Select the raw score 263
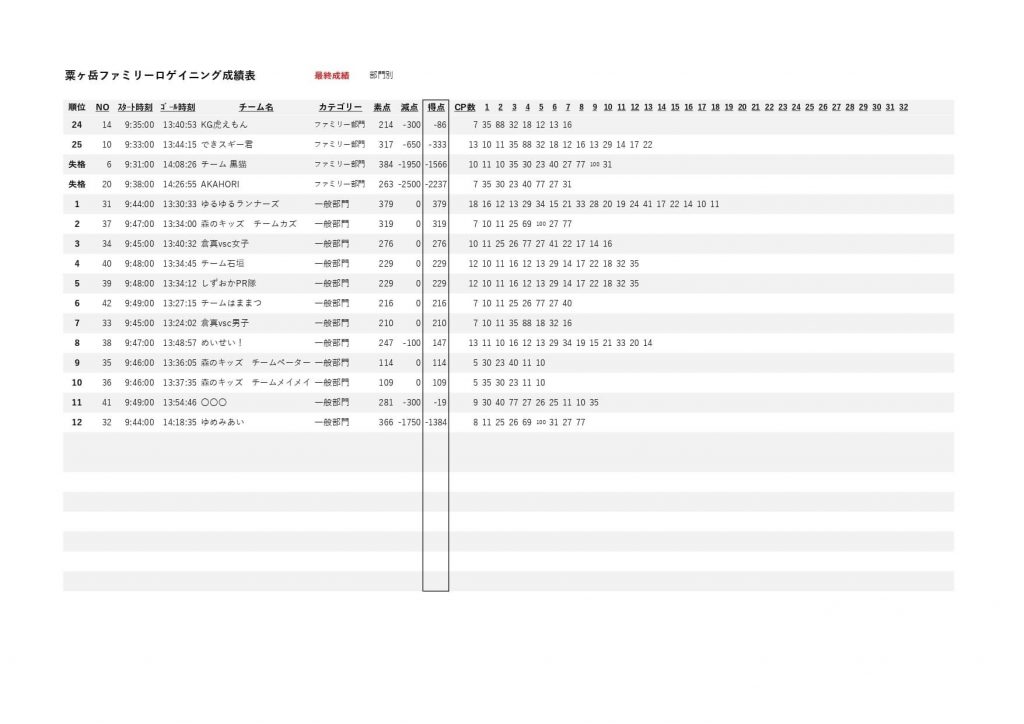The image size is (1024, 724). 386,184
